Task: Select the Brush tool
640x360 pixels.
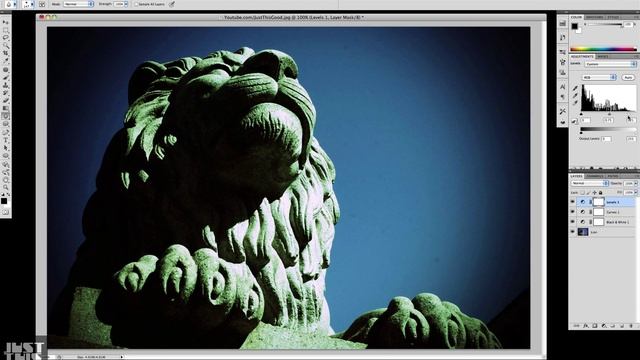Action: pos(6,78)
